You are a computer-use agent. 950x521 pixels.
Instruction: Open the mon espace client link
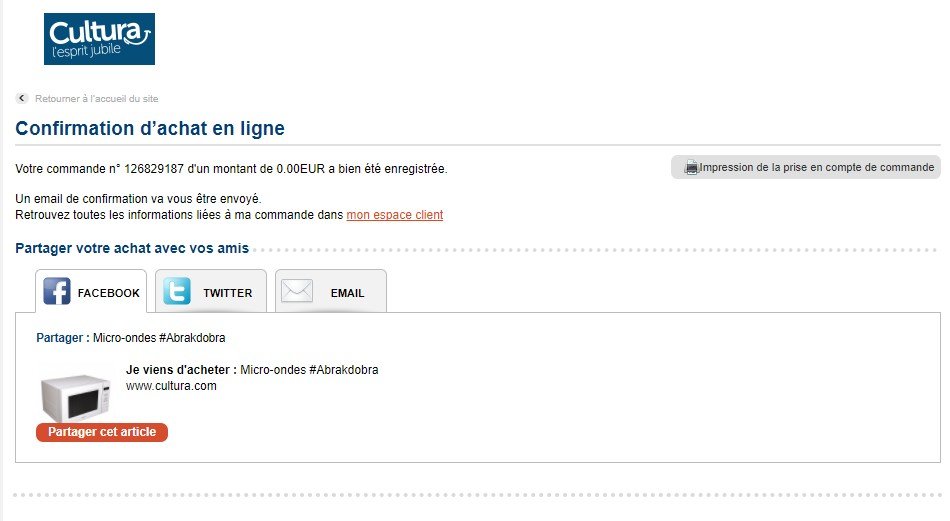(394, 215)
